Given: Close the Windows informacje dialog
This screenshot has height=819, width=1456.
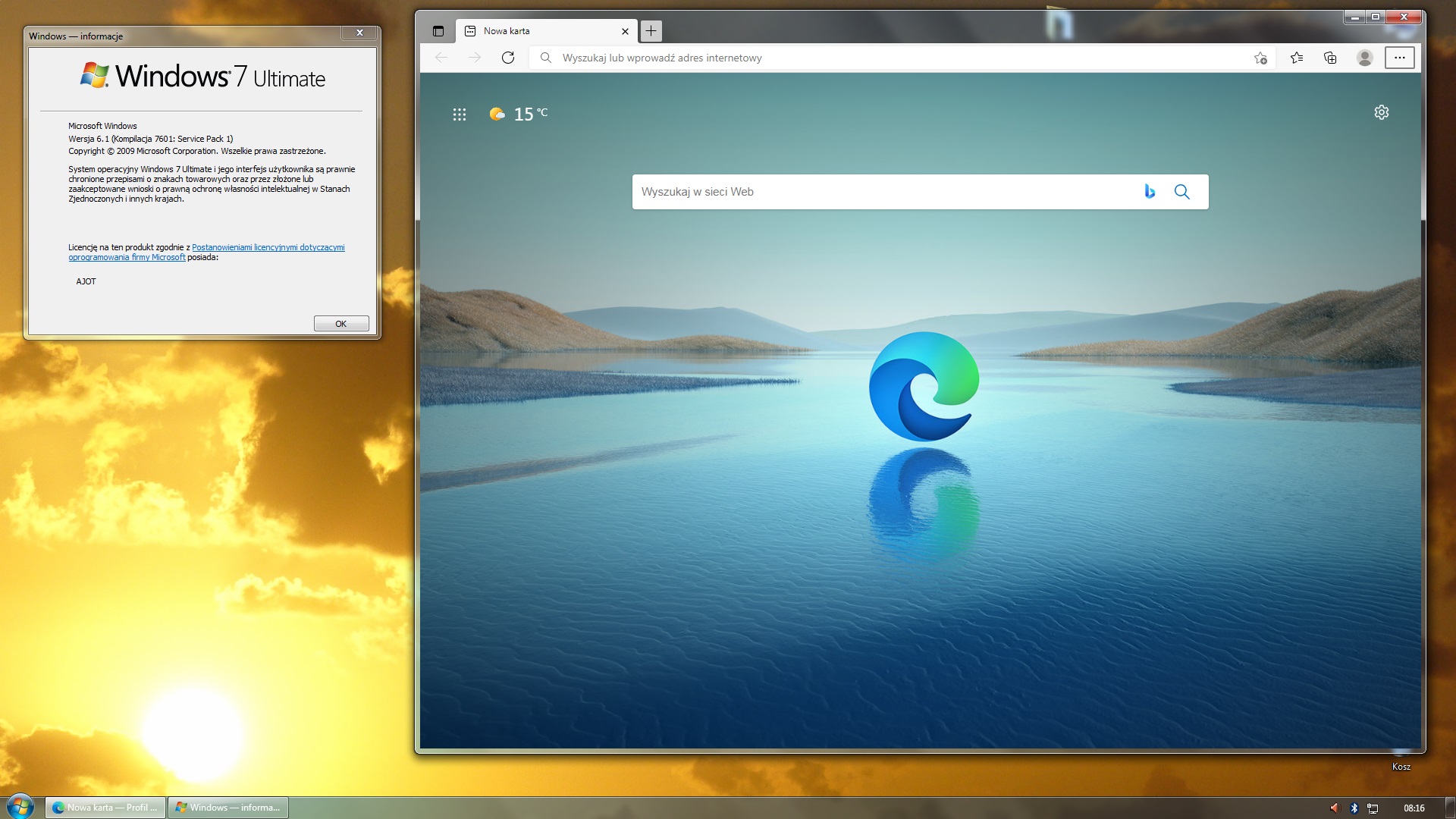Looking at the screenshot, I should click(x=359, y=33).
